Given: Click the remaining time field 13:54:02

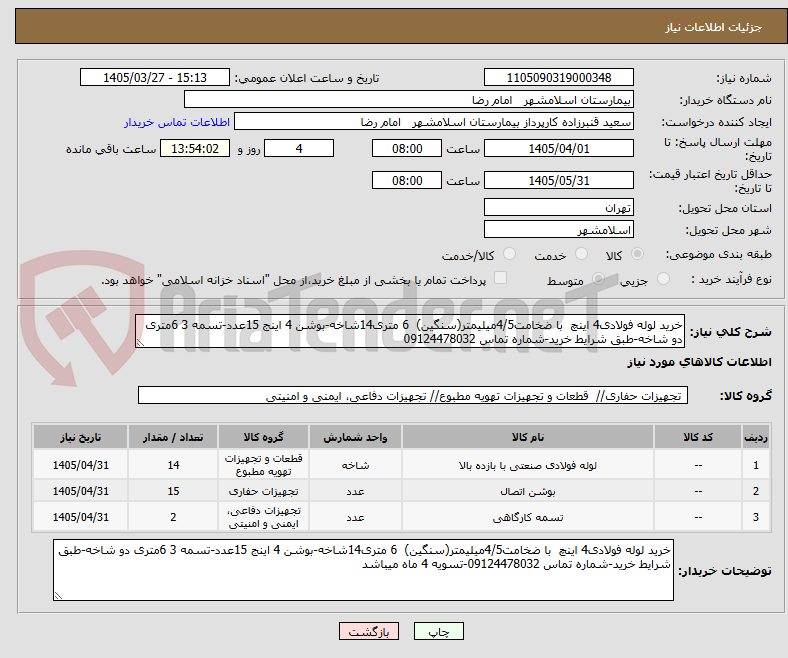Looking at the screenshot, I should tap(195, 148).
